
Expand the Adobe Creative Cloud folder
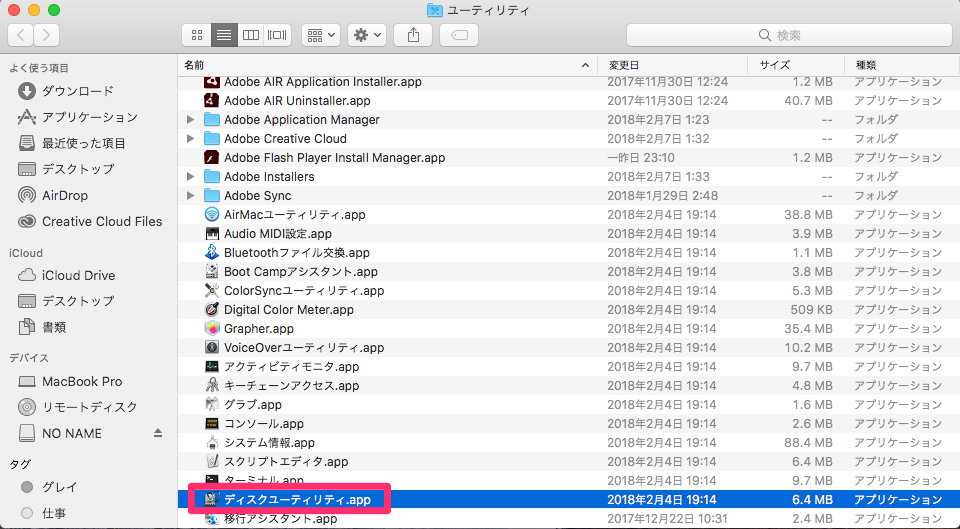[190, 138]
